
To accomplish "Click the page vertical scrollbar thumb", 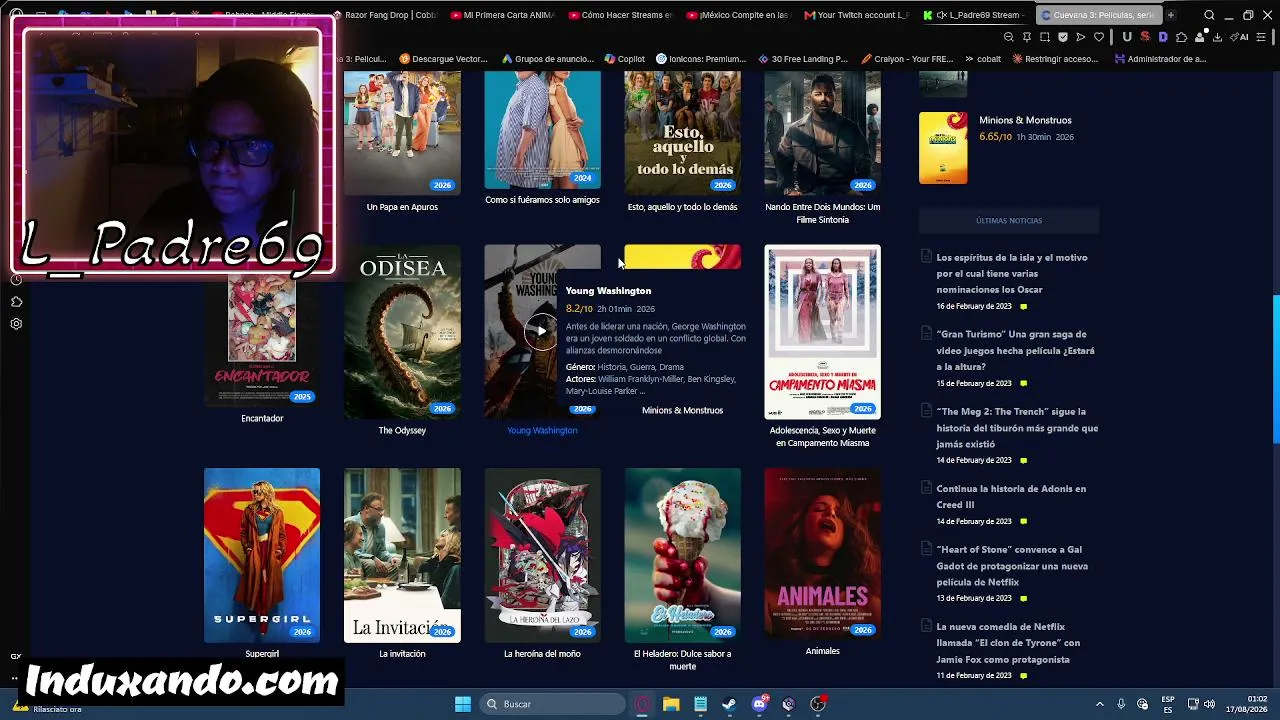I will pos(1275,370).
